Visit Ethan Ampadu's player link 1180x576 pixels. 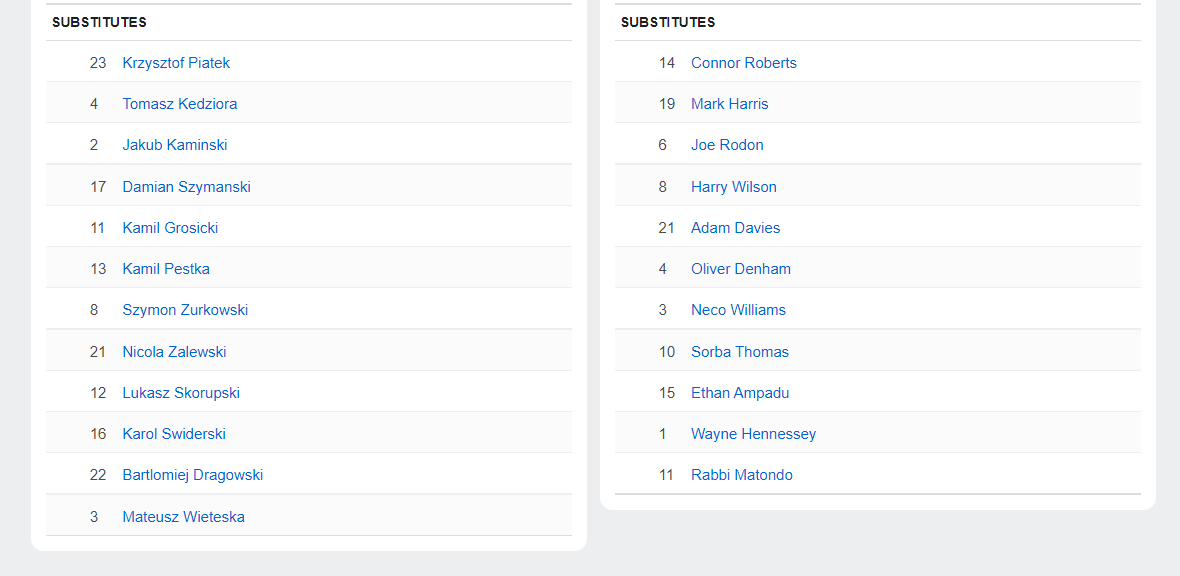click(x=740, y=393)
